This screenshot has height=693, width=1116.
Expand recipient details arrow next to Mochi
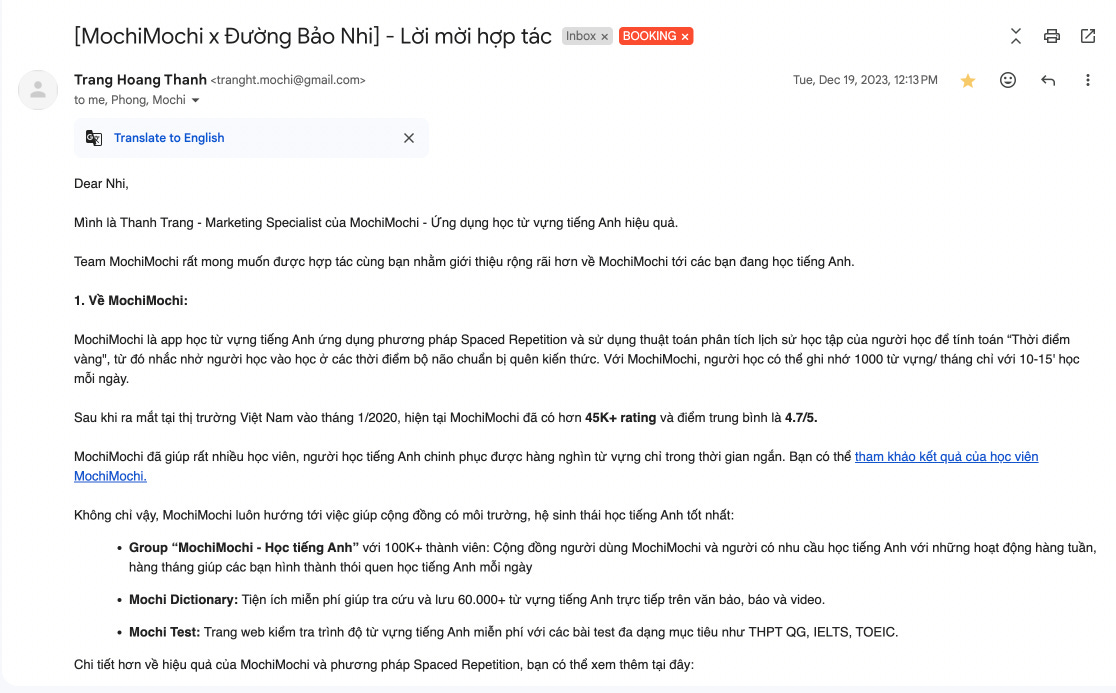[x=195, y=100]
